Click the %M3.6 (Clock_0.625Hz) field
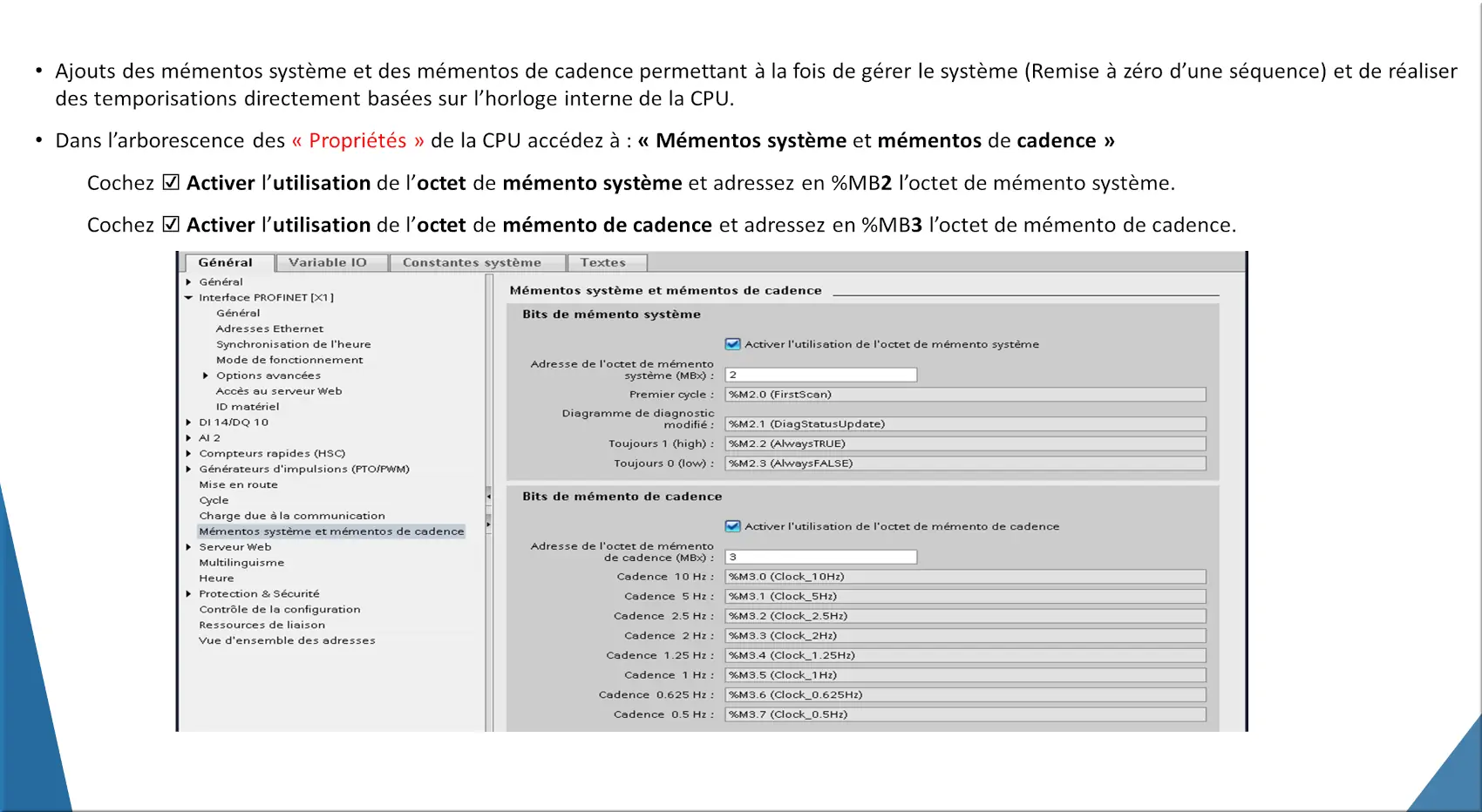The width and height of the screenshot is (1482, 812). coord(965,695)
